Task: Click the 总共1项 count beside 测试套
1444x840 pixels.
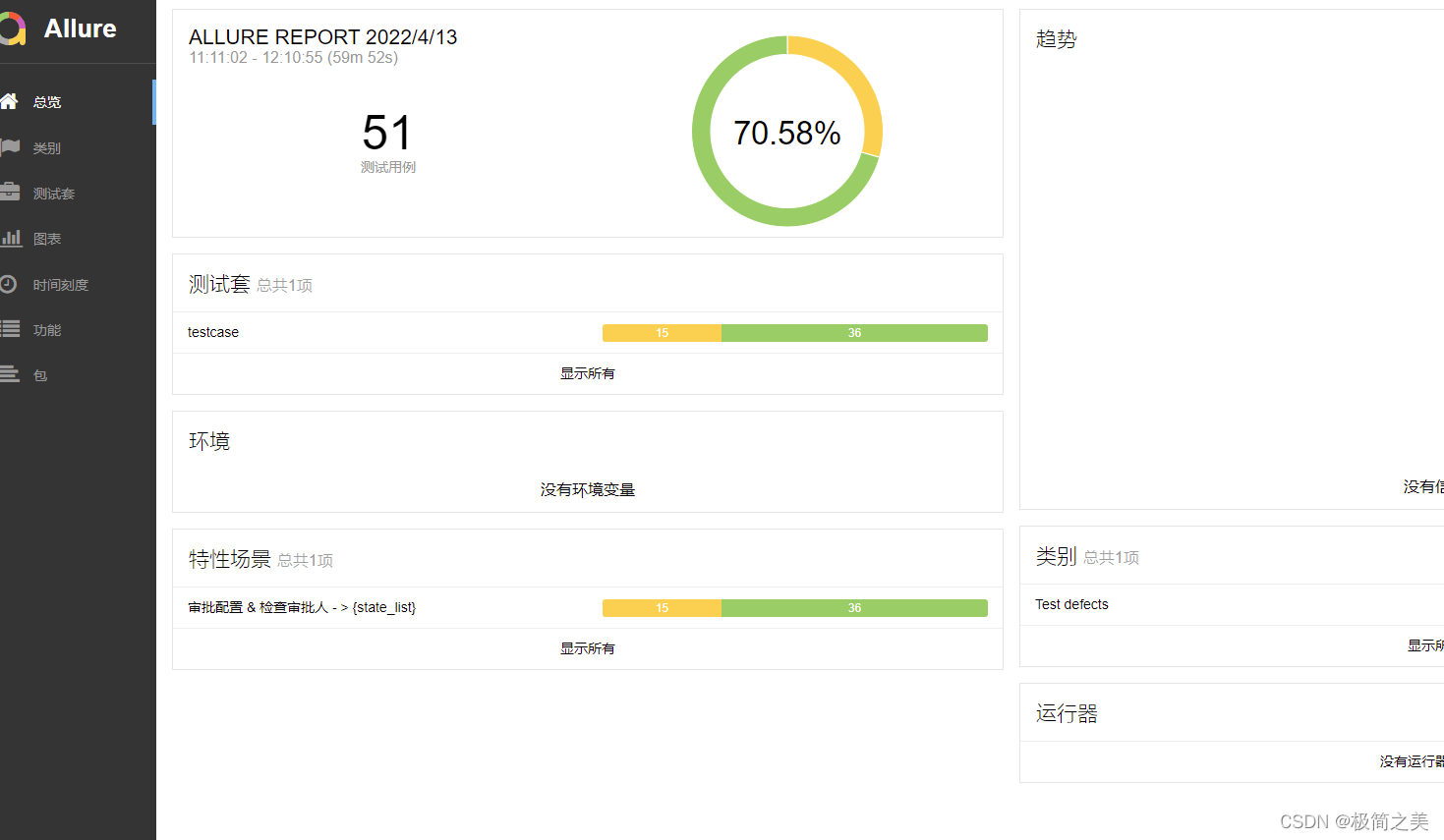Action: pos(285,286)
